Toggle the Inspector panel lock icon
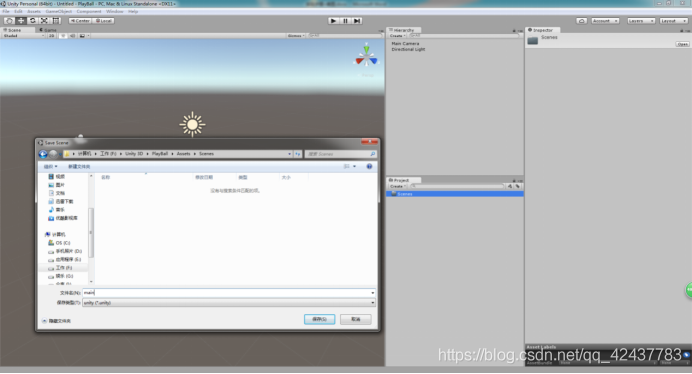 [682, 30]
